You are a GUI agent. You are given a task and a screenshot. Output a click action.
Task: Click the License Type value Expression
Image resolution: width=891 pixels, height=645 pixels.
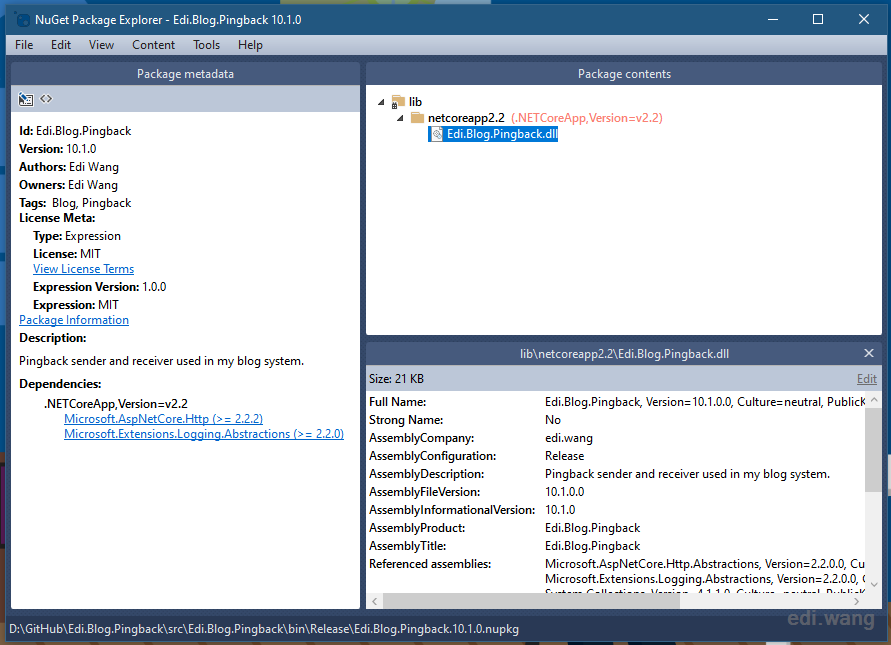[93, 236]
